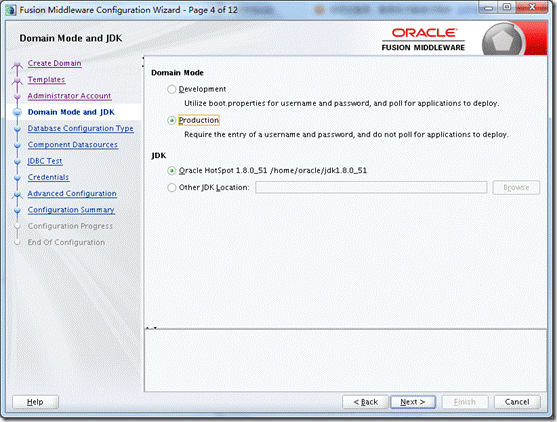The height and width of the screenshot is (422, 557).
Task: Click the Oracle pentagon logo emblem
Action: tap(503, 40)
